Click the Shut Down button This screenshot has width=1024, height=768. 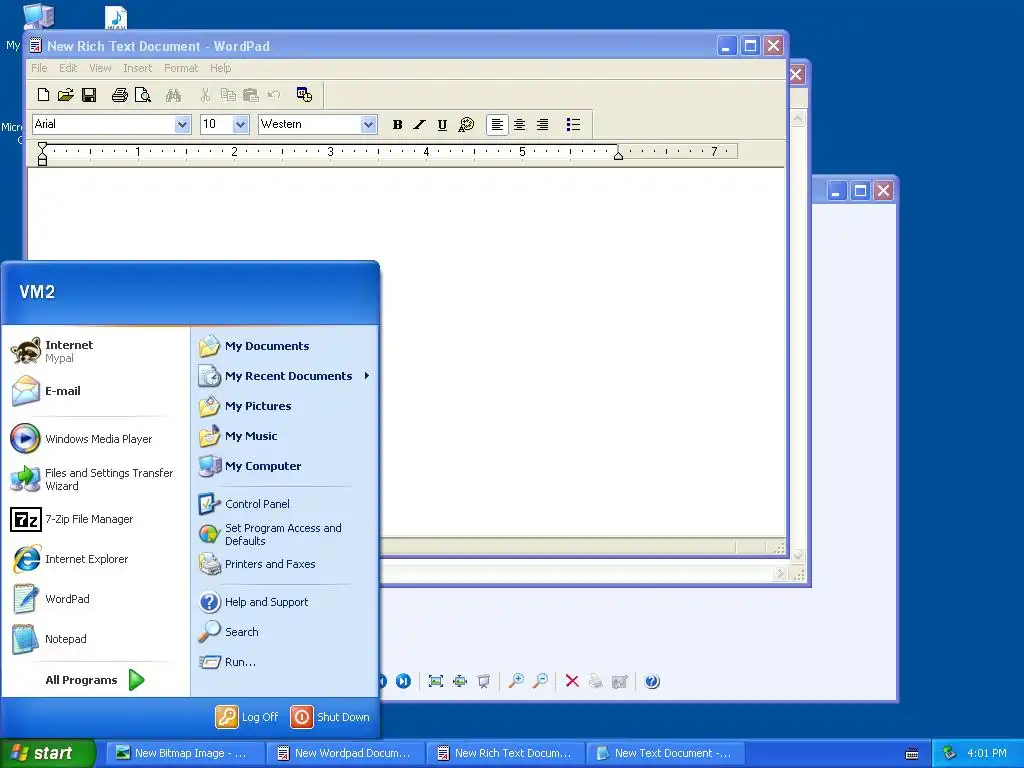[x=330, y=717]
